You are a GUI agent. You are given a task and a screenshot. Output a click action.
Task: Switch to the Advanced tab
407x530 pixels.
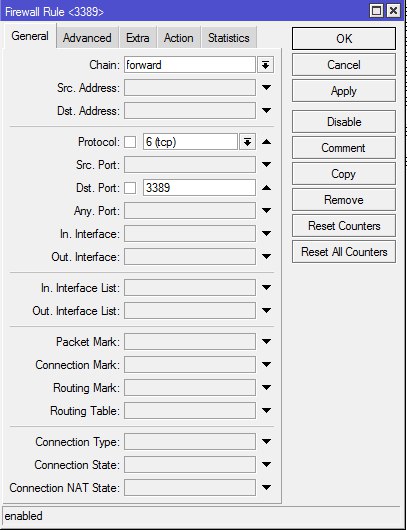coord(87,38)
